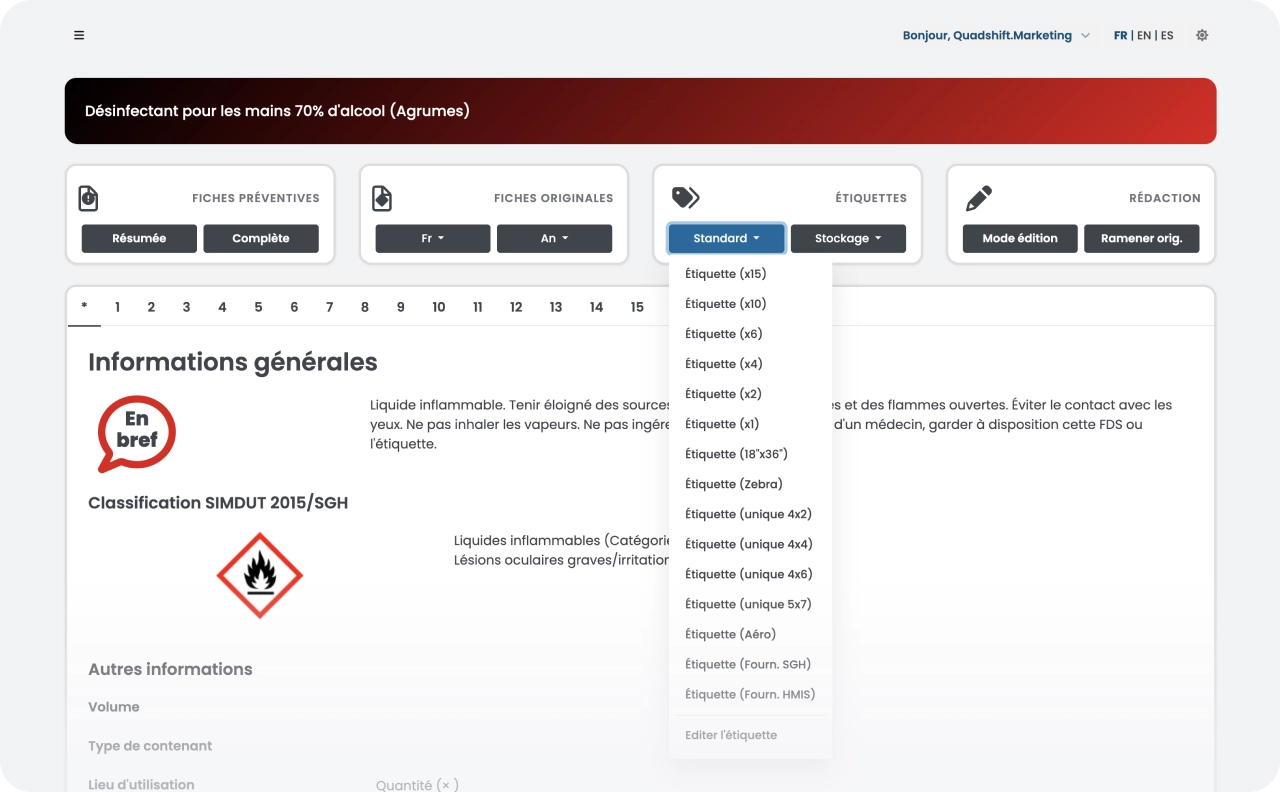Image resolution: width=1280 pixels, height=792 pixels.
Task: Click the flammable hazard pictogram
Action: pos(260,575)
